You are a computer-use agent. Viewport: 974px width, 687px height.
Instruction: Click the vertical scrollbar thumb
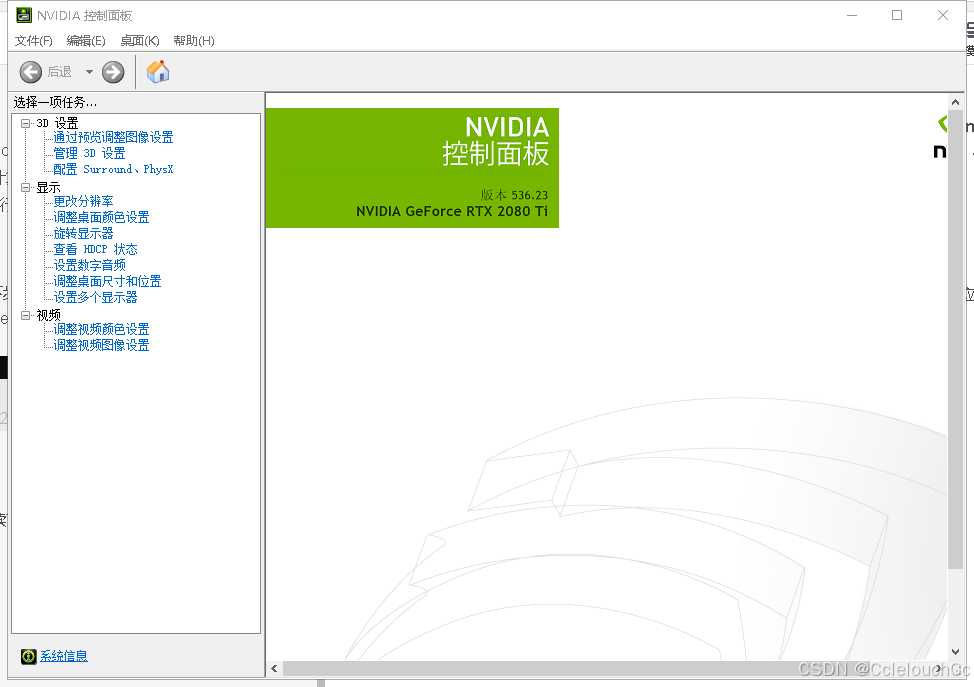(955, 339)
